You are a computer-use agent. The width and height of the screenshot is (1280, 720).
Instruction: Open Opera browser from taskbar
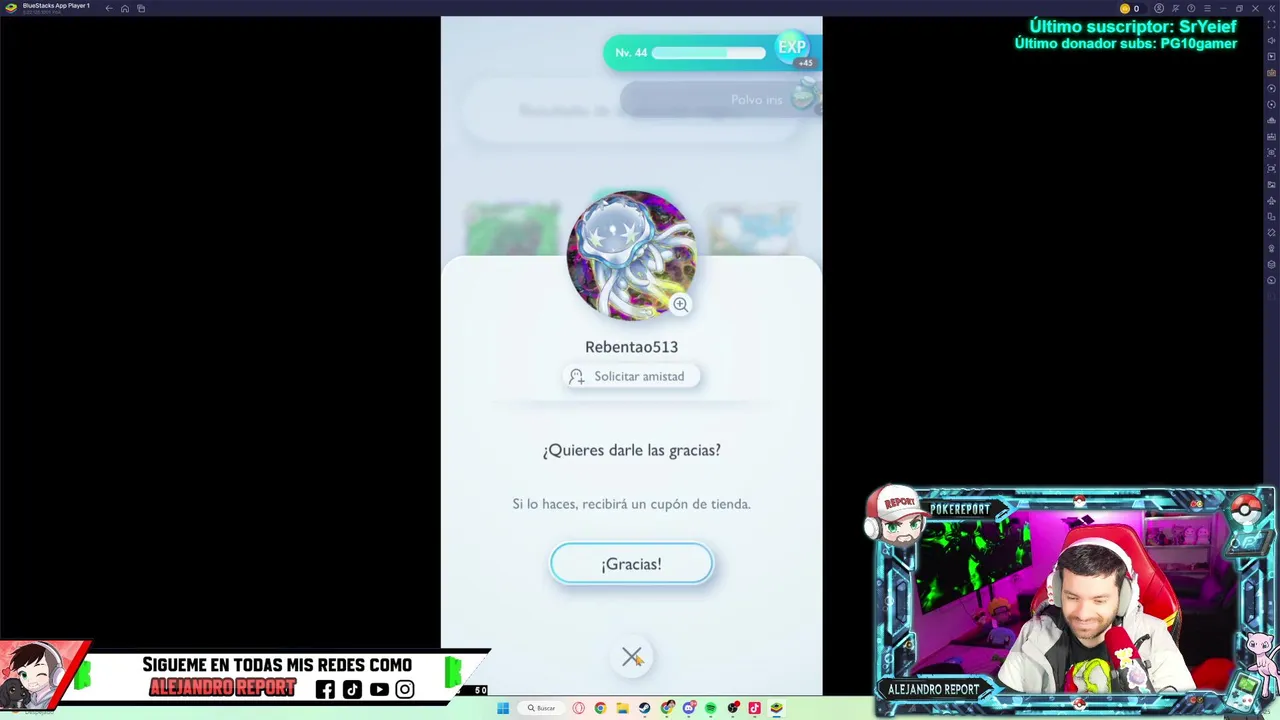pyautogui.click(x=578, y=708)
